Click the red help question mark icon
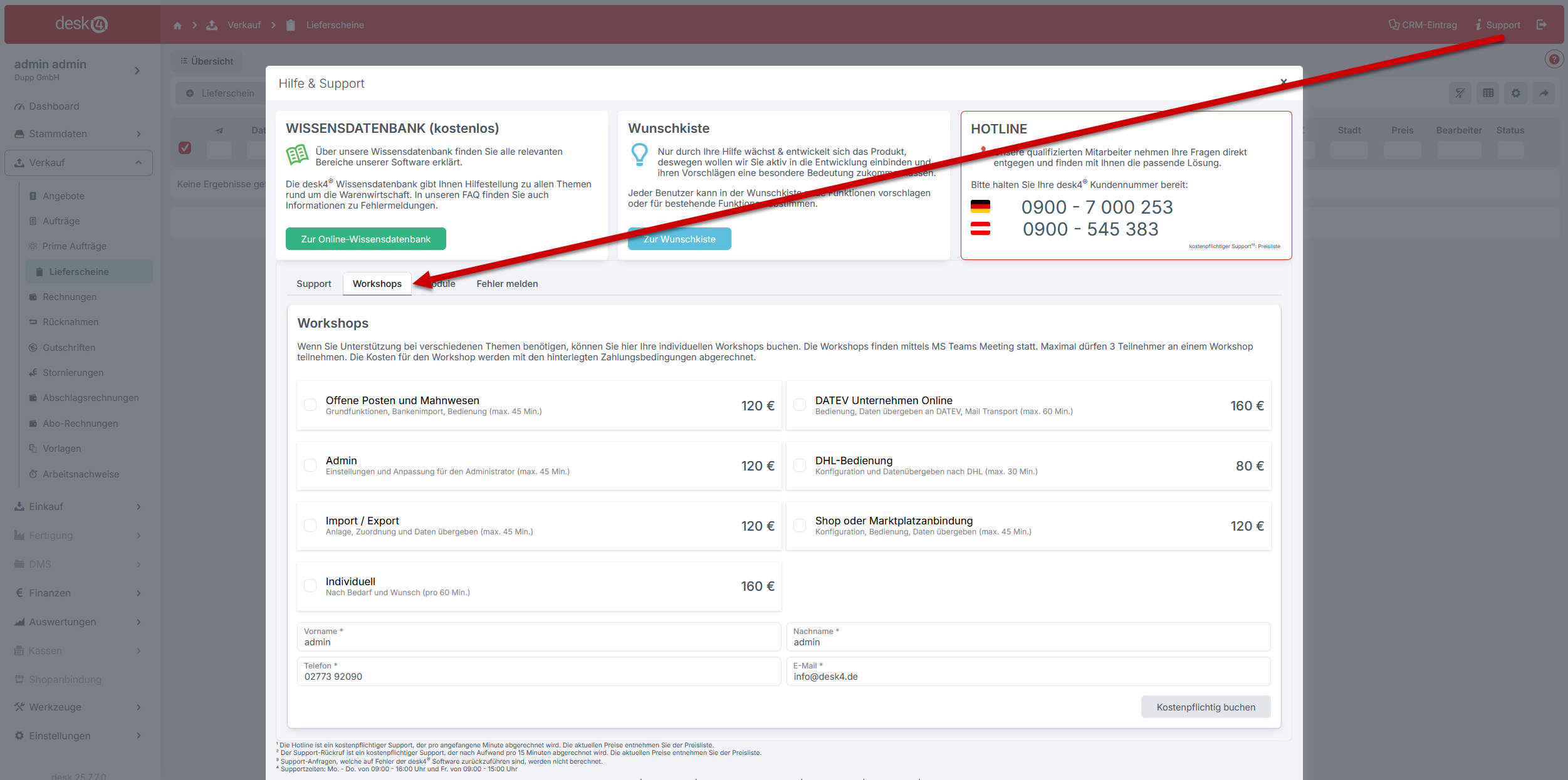 click(1554, 60)
